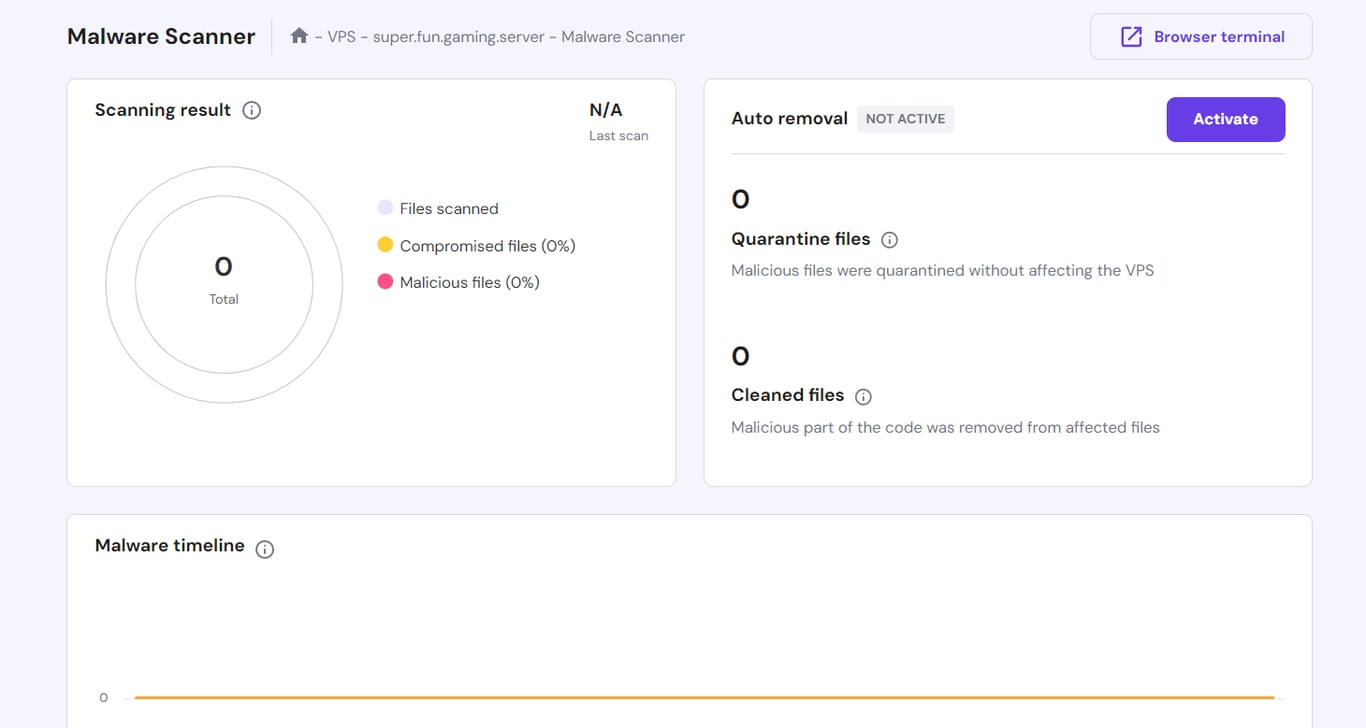Click the info icon beside Cleaned files
Viewport: 1366px width, 728px height.
pyautogui.click(x=863, y=396)
